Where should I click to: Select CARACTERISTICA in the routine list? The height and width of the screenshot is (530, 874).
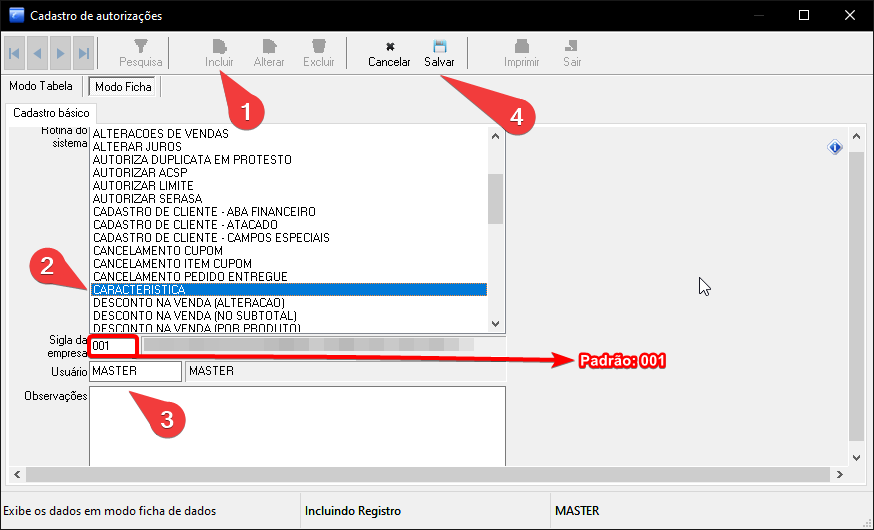tap(288, 290)
